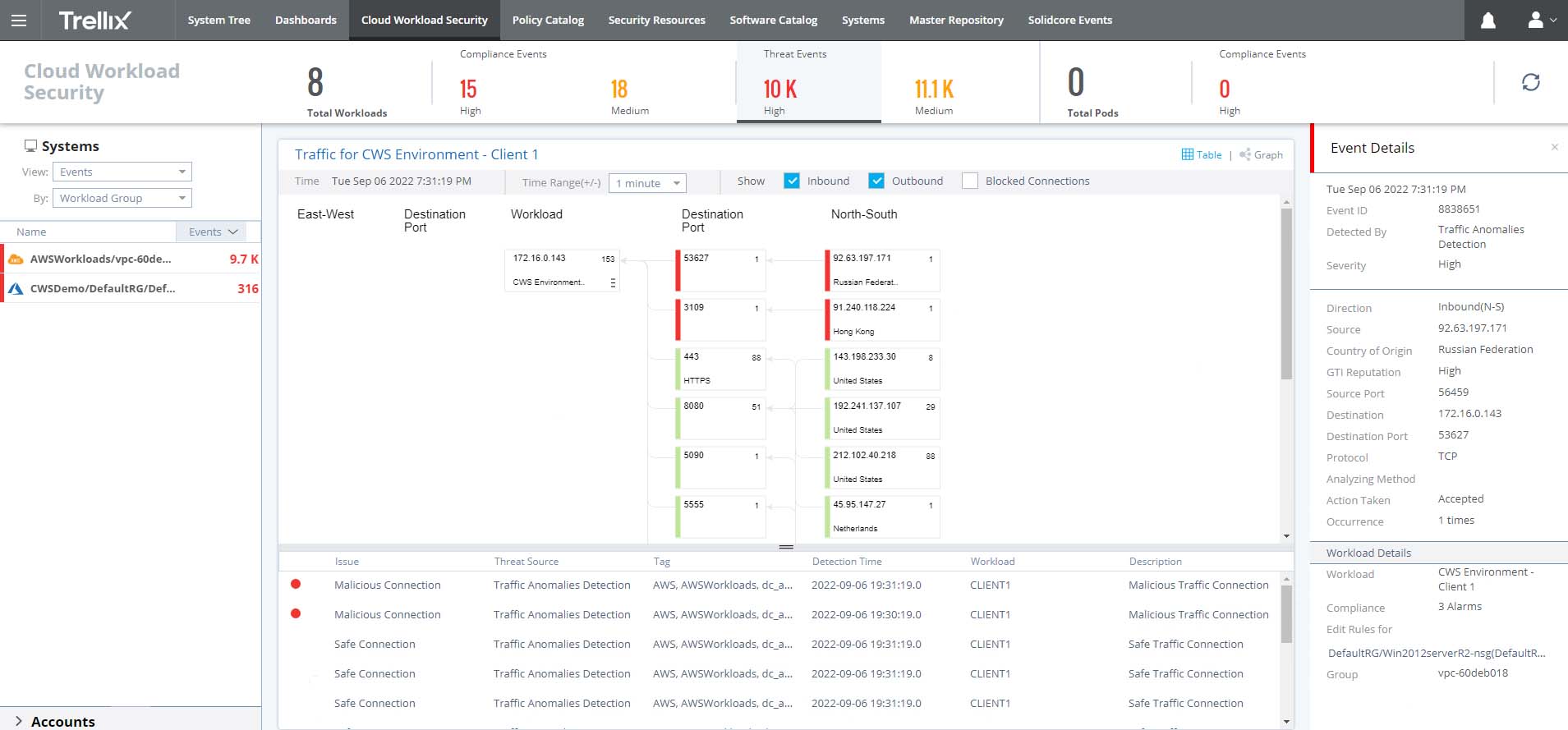Image resolution: width=1568 pixels, height=730 pixels.
Task: Open the By Workload Group dropdown
Action: point(122,198)
